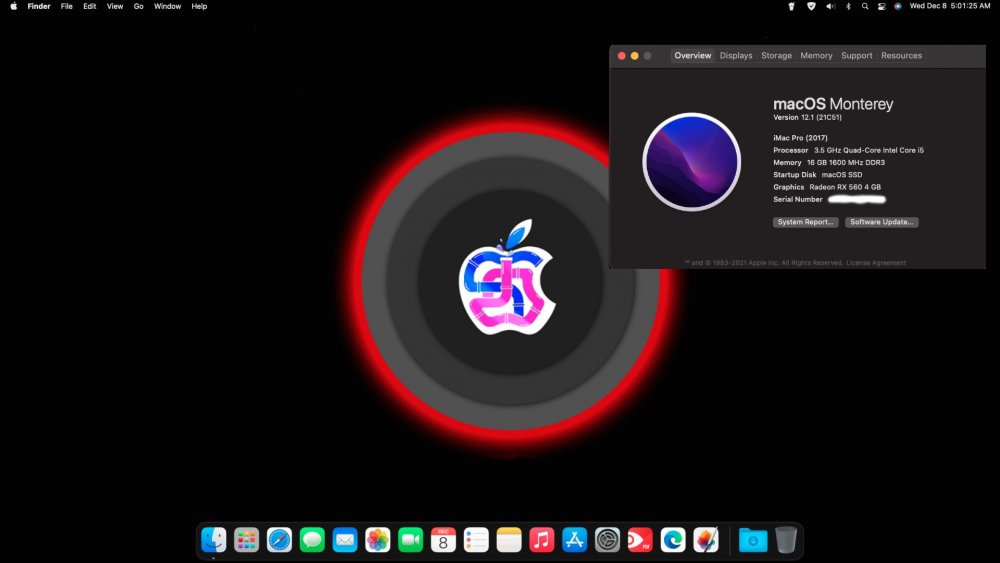Open Launchpad in the Dock
The width and height of the screenshot is (1000, 563).
pyautogui.click(x=246, y=540)
